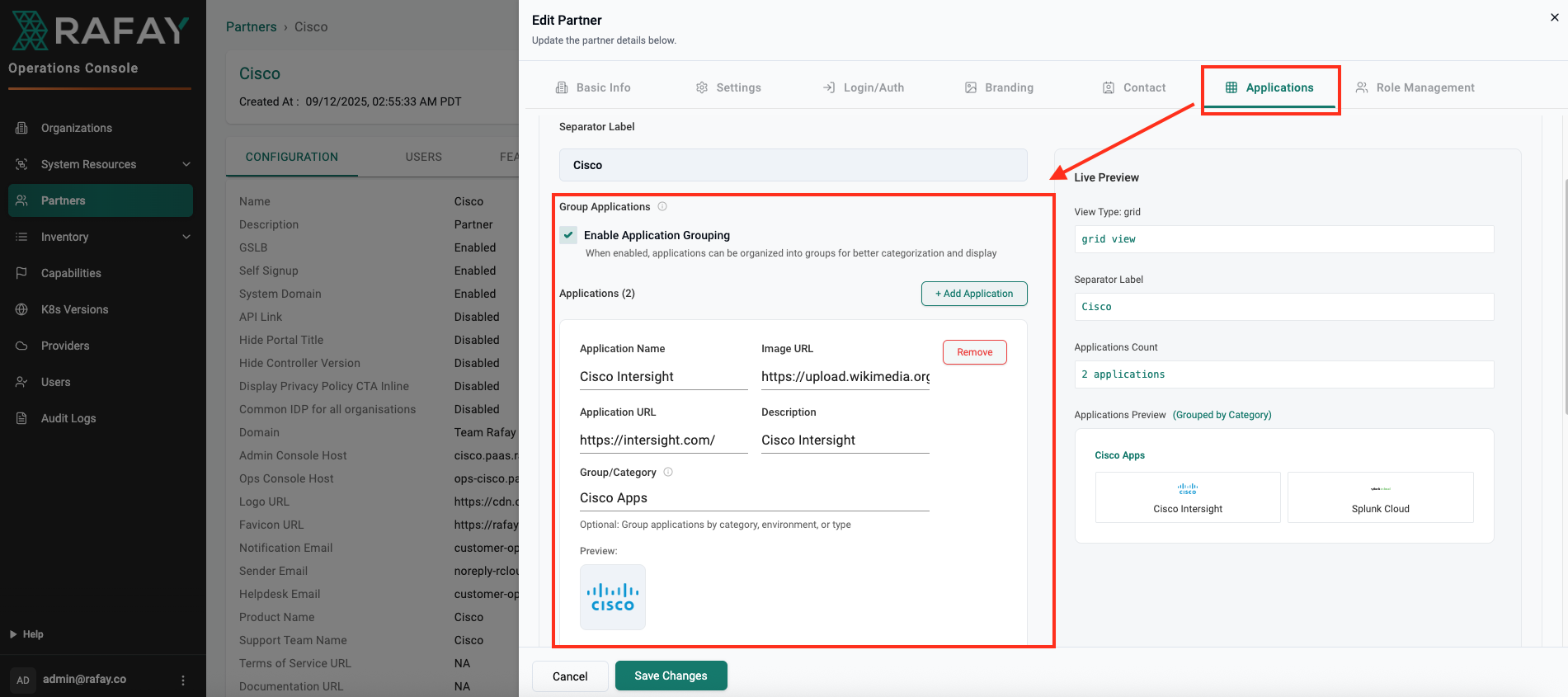
Task: Click info icon next to Group/Category
Action: pyautogui.click(x=668, y=473)
